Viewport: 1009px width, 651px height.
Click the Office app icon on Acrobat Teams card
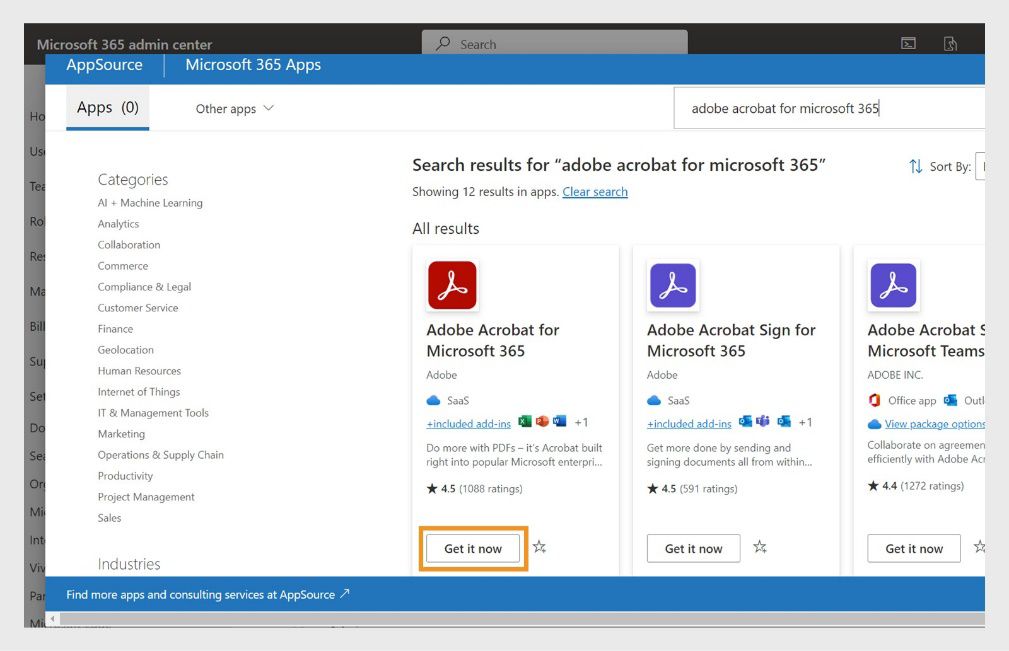pos(874,400)
